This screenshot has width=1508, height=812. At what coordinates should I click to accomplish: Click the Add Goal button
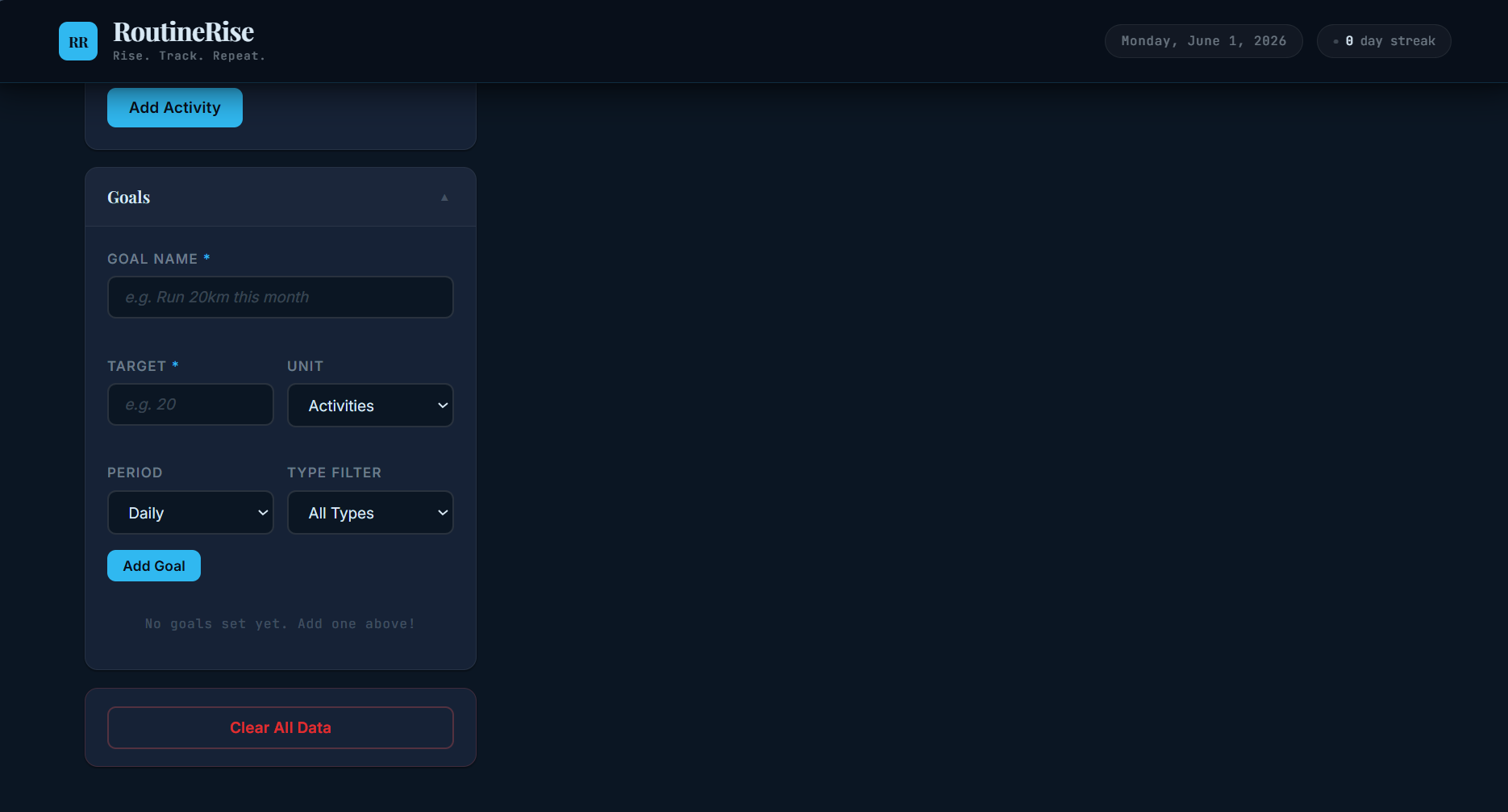tap(154, 565)
